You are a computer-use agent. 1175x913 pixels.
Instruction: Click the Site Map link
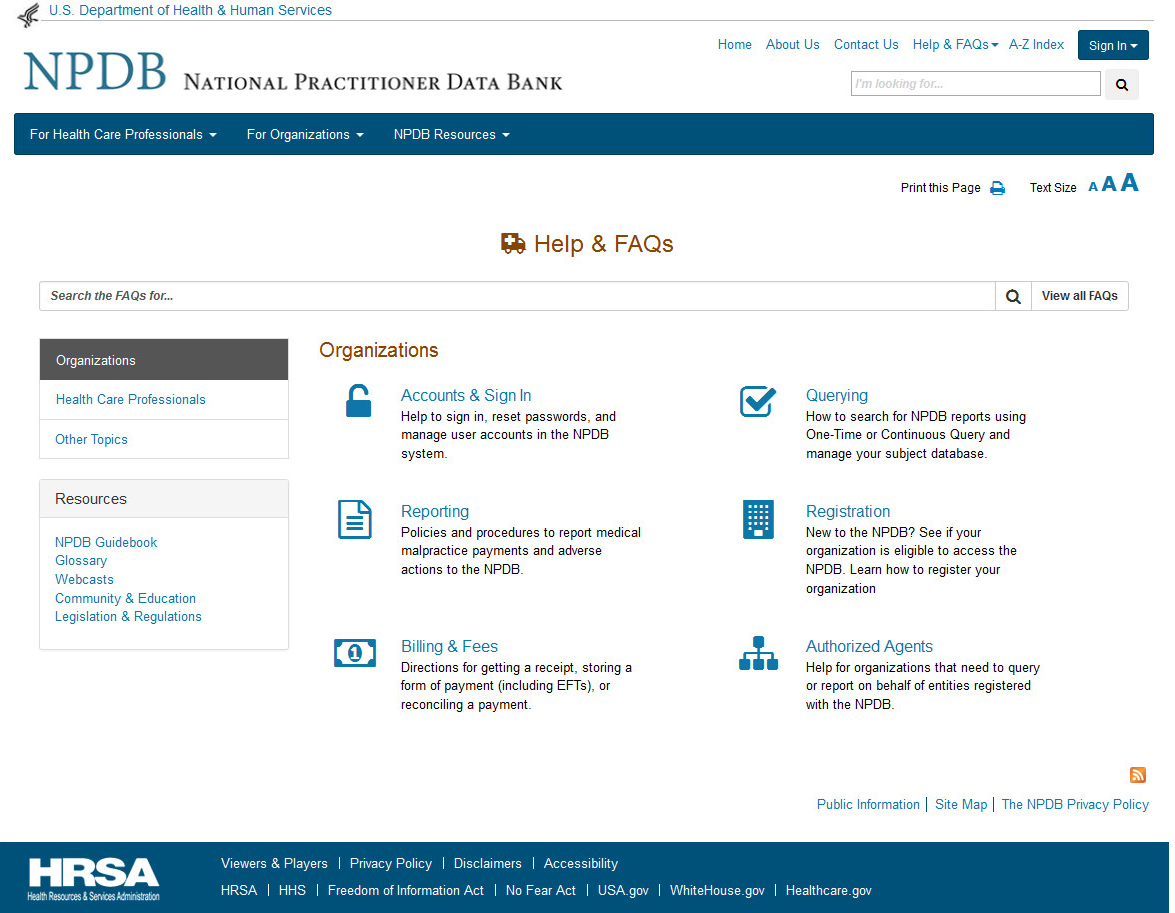[961, 804]
